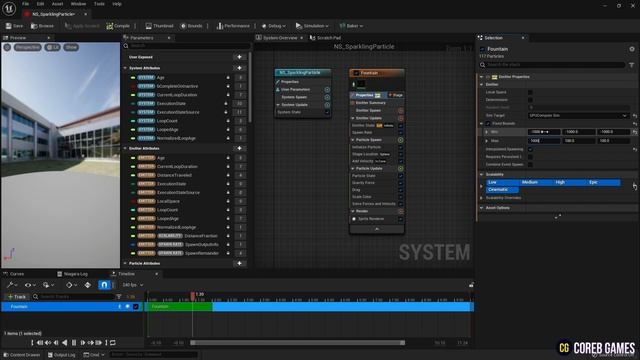Add a System Attributes parameter with the plus
Viewport: 640px width, 360px height.
[x=240, y=68]
